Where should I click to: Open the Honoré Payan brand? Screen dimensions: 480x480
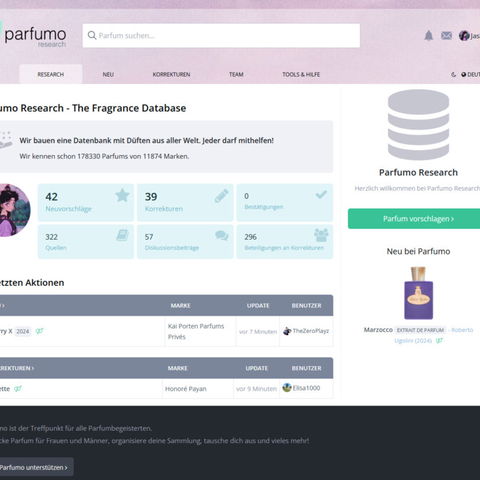point(186,389)
